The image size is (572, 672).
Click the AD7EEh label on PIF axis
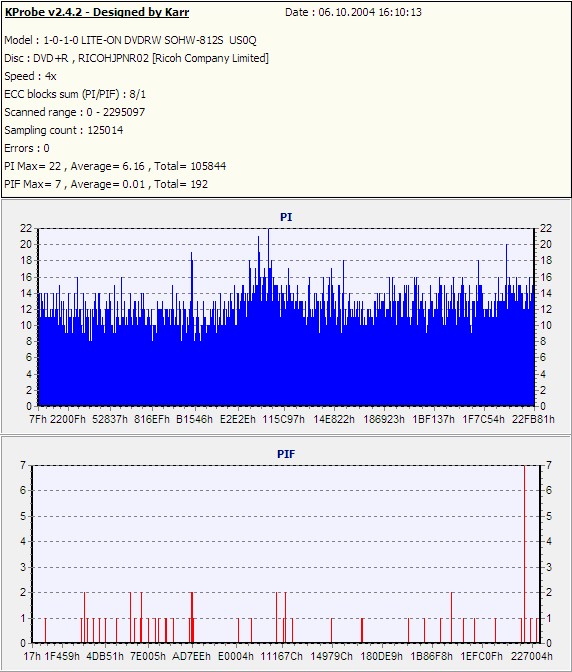point(192,657)
